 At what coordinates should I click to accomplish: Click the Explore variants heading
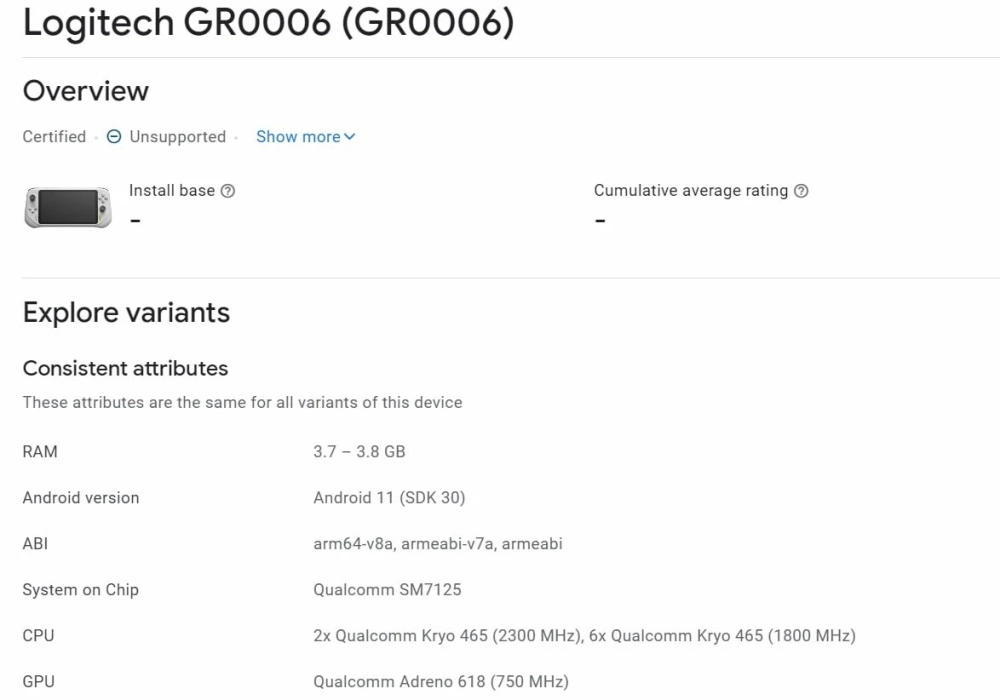click(126, 313)
